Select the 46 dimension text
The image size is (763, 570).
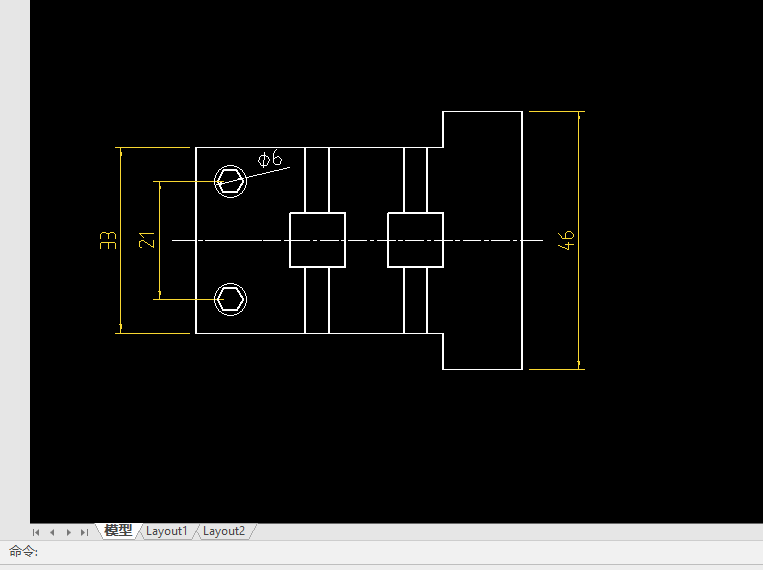tap(566, 240)
